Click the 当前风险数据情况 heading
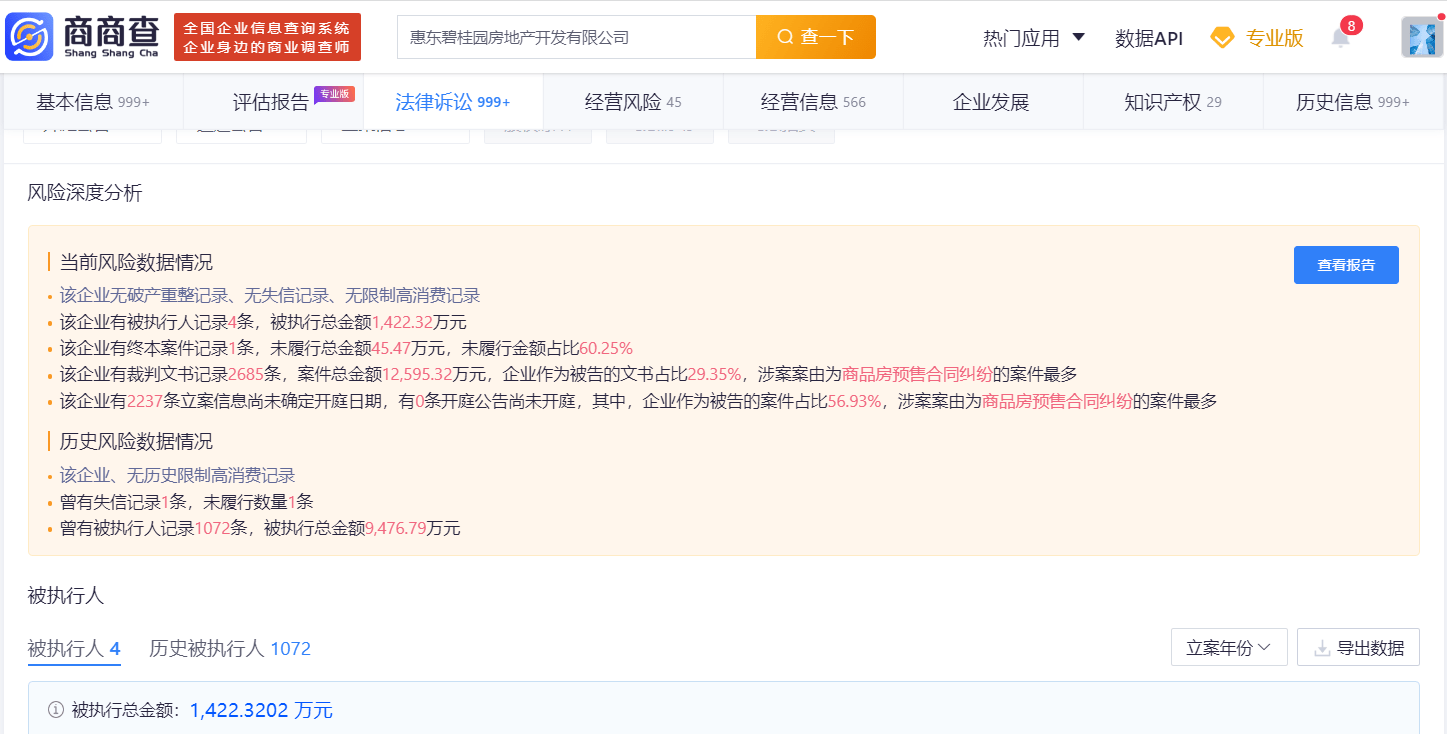The image size is (1447, 734). 136,262
